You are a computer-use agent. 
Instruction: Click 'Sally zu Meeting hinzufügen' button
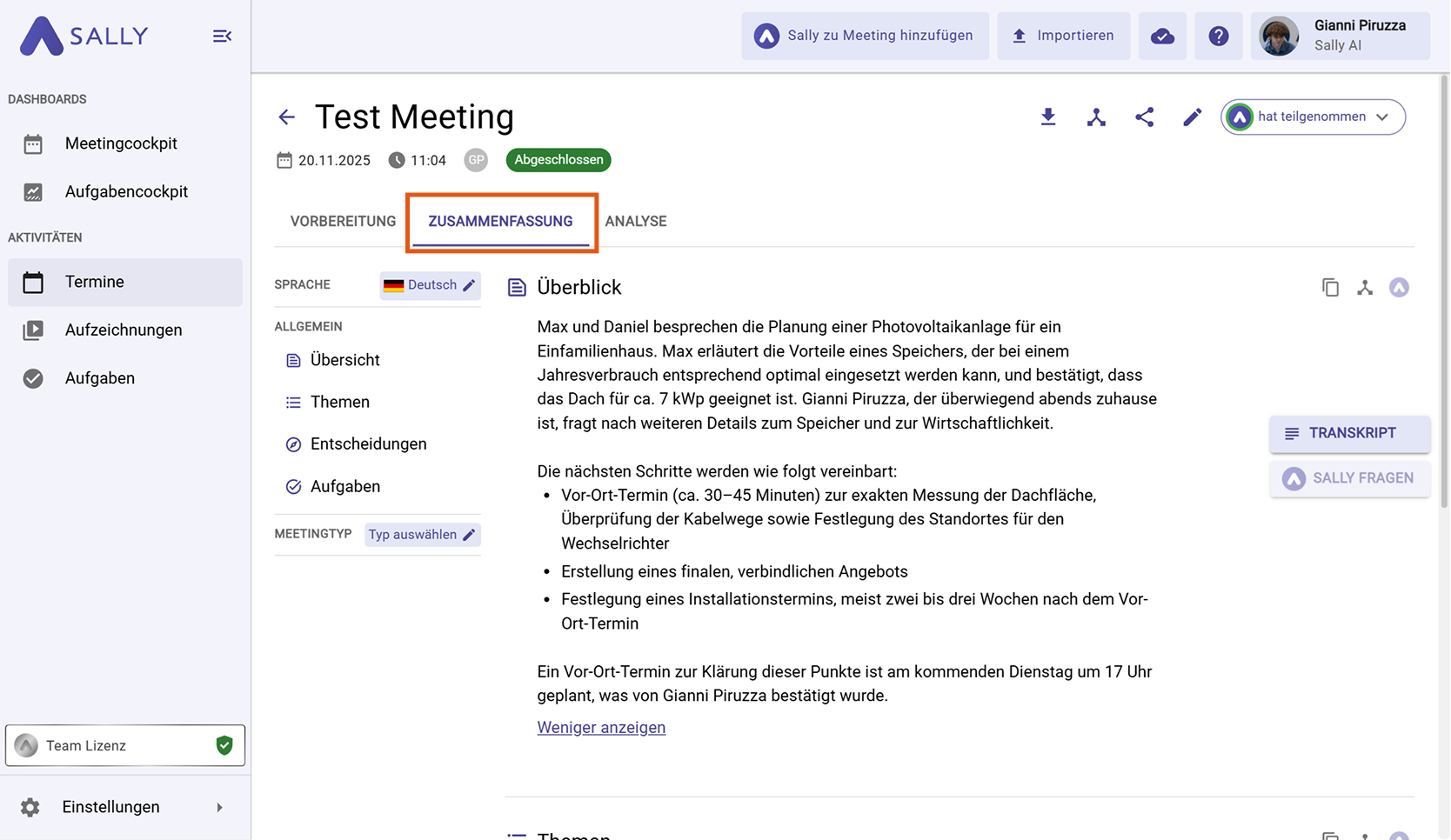(x=865, y=36)
